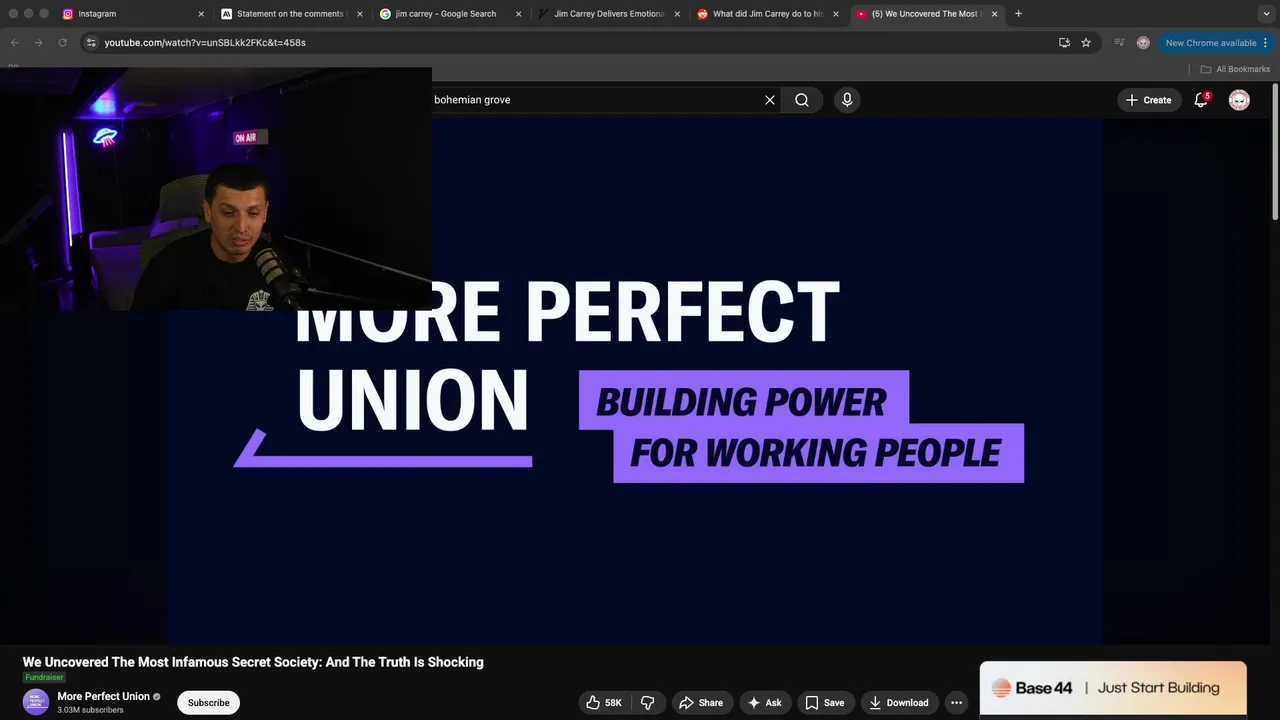Image resolution: width=1280 pixels, height=720 pixels.
Task: Click the page vertical scrollbar
Action: click(1275, 150)
